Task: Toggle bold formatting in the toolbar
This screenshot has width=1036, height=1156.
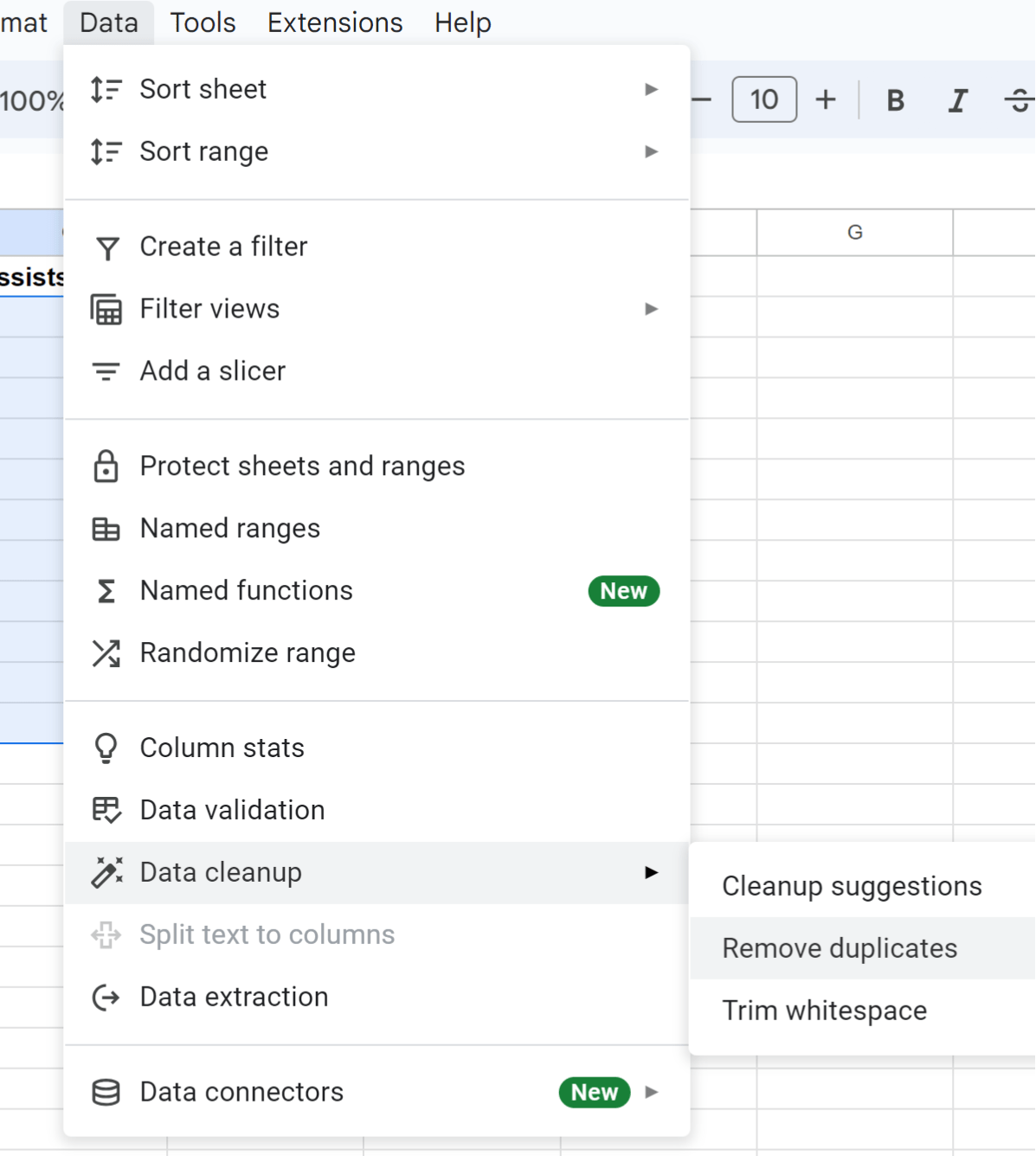Action: click(894, 100)
